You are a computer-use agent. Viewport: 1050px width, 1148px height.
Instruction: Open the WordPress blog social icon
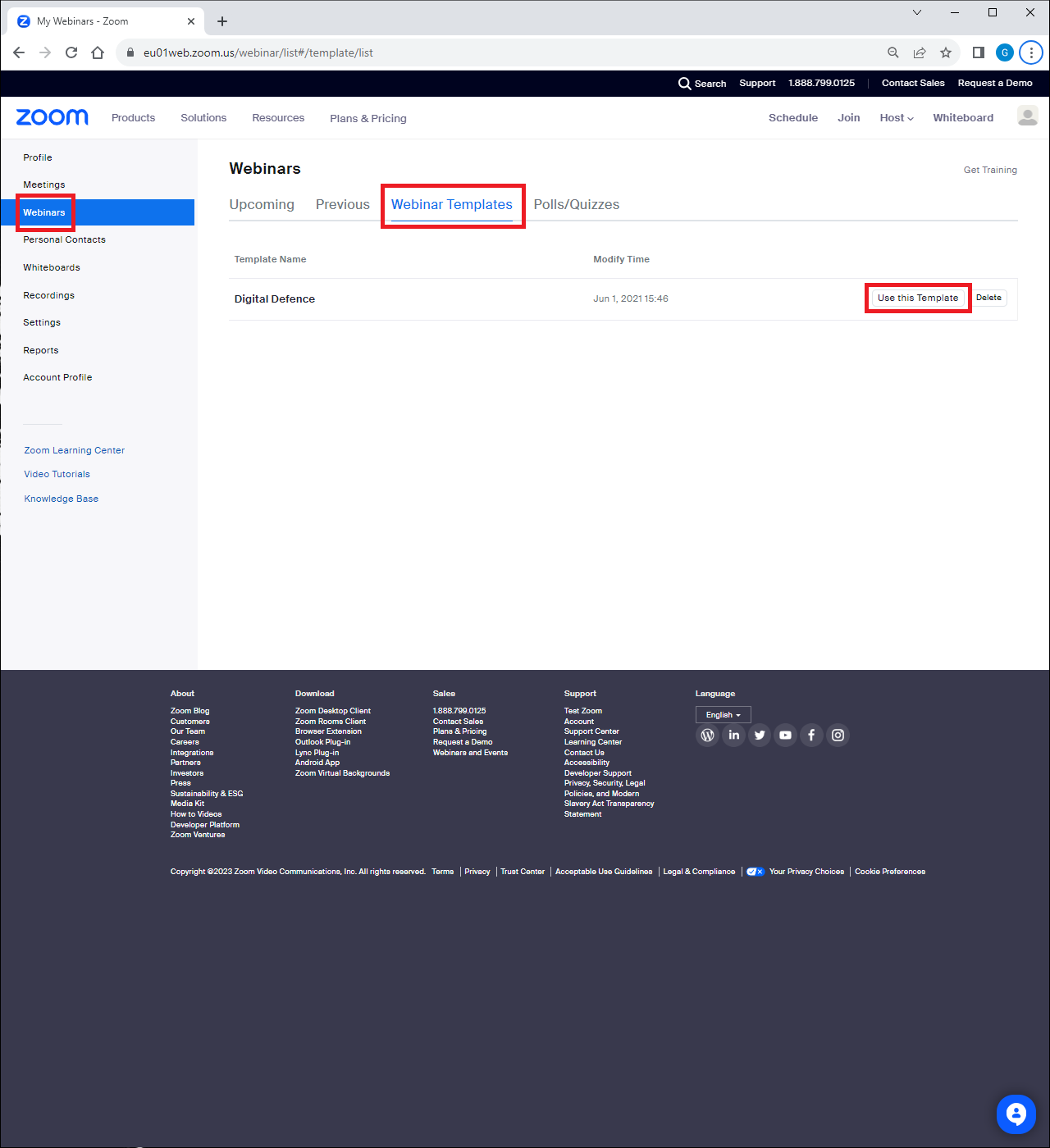pos(707,735)
